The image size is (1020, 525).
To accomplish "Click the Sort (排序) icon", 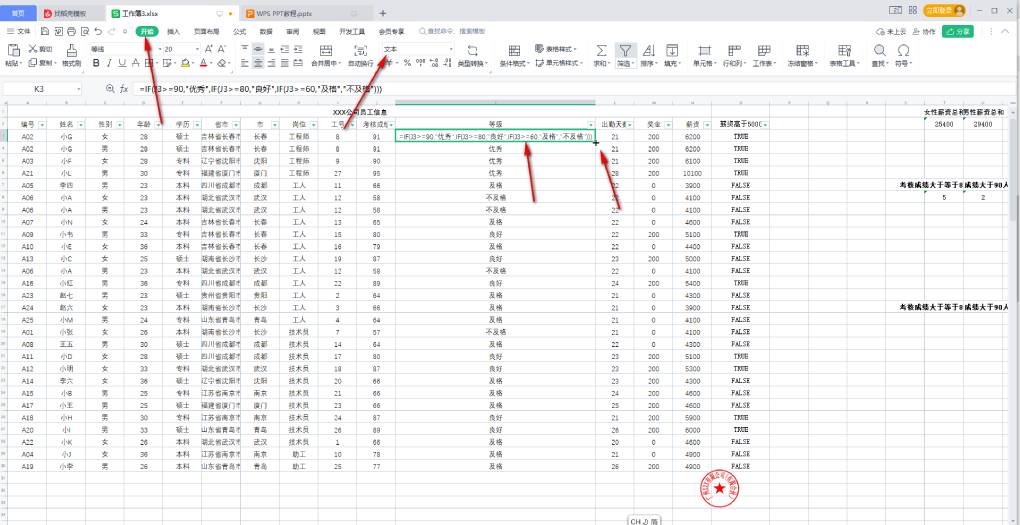I will [648, 50].
